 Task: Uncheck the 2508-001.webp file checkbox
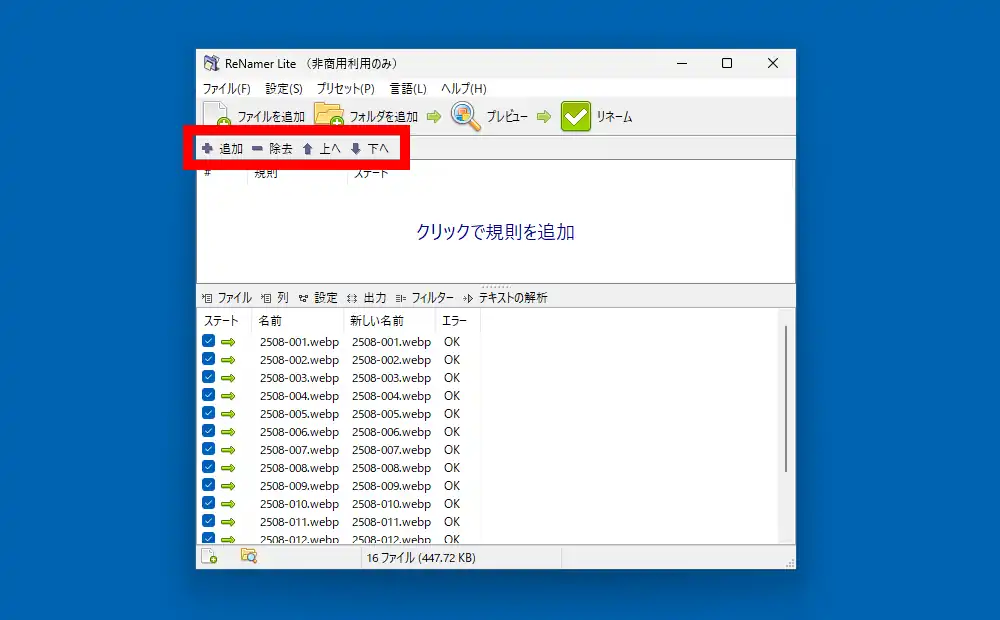[208, 342]
